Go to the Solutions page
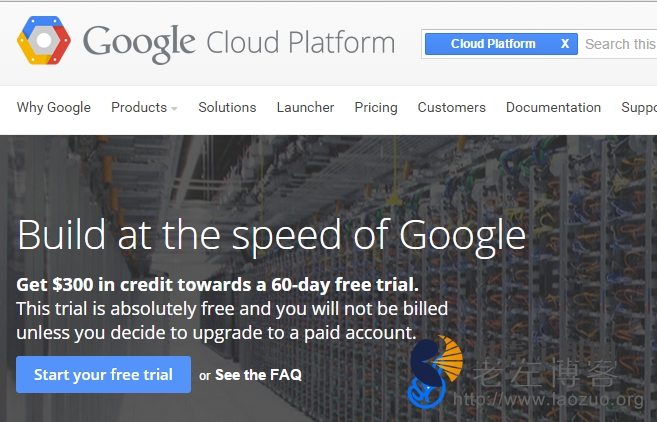 click(x=227, y=107)
